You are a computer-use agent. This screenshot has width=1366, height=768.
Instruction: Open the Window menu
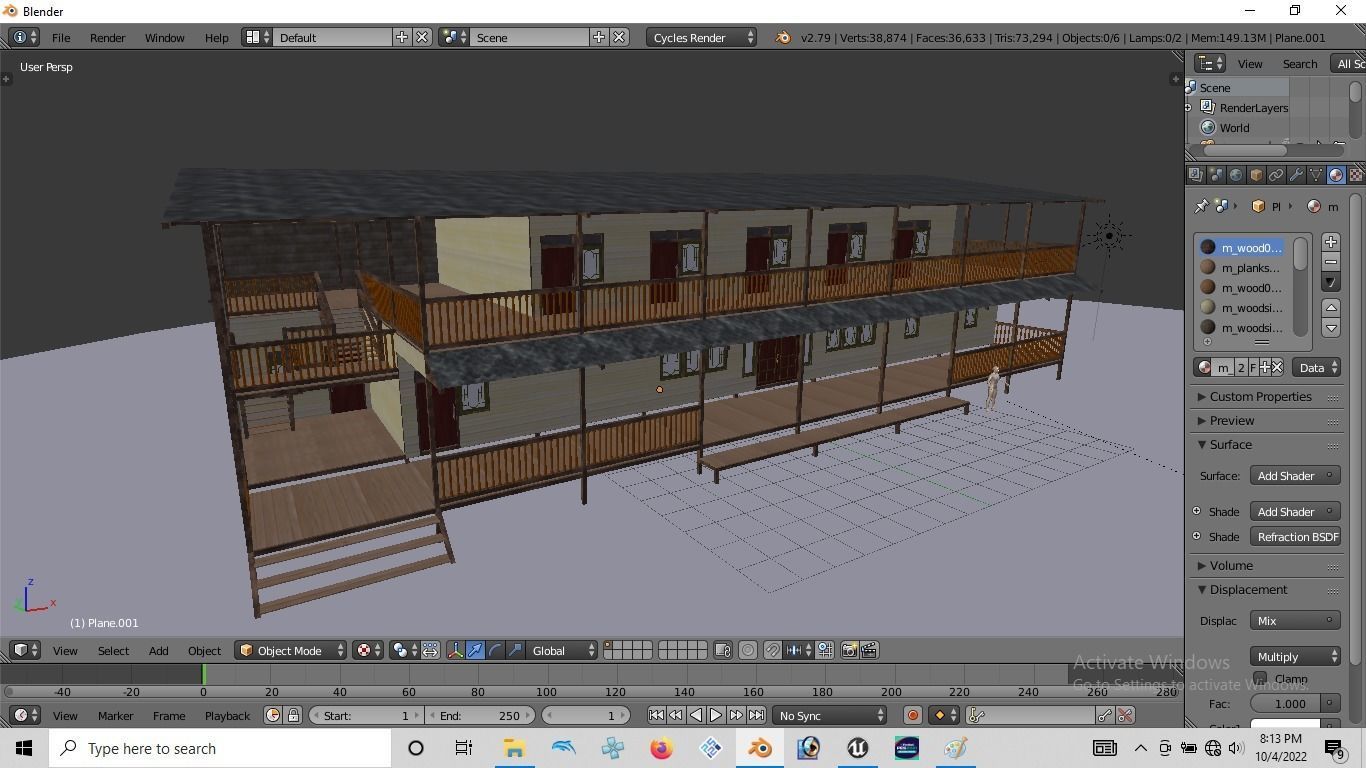tap(164, 37)
